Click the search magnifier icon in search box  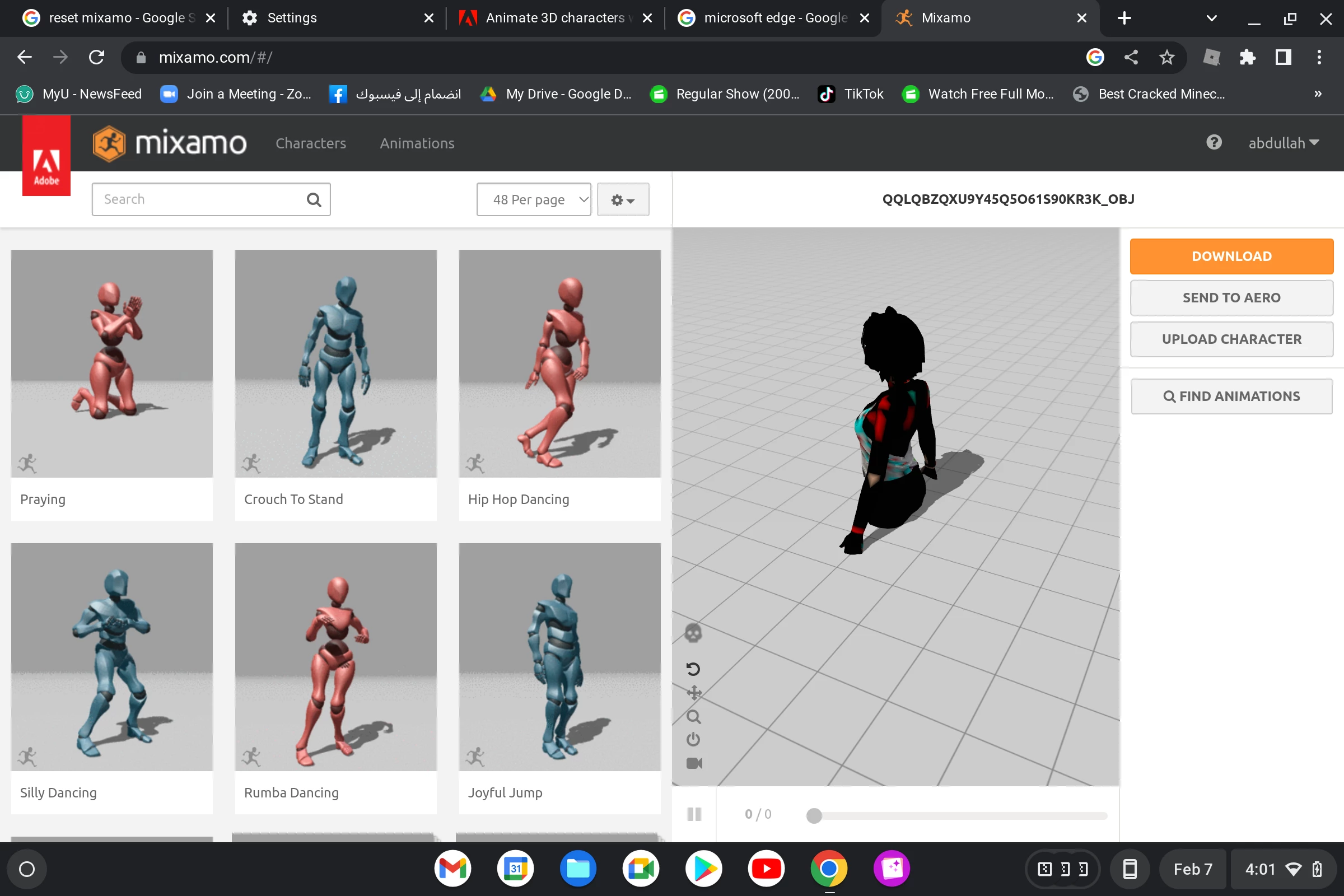pyautogui.click(x=314, y=199)
